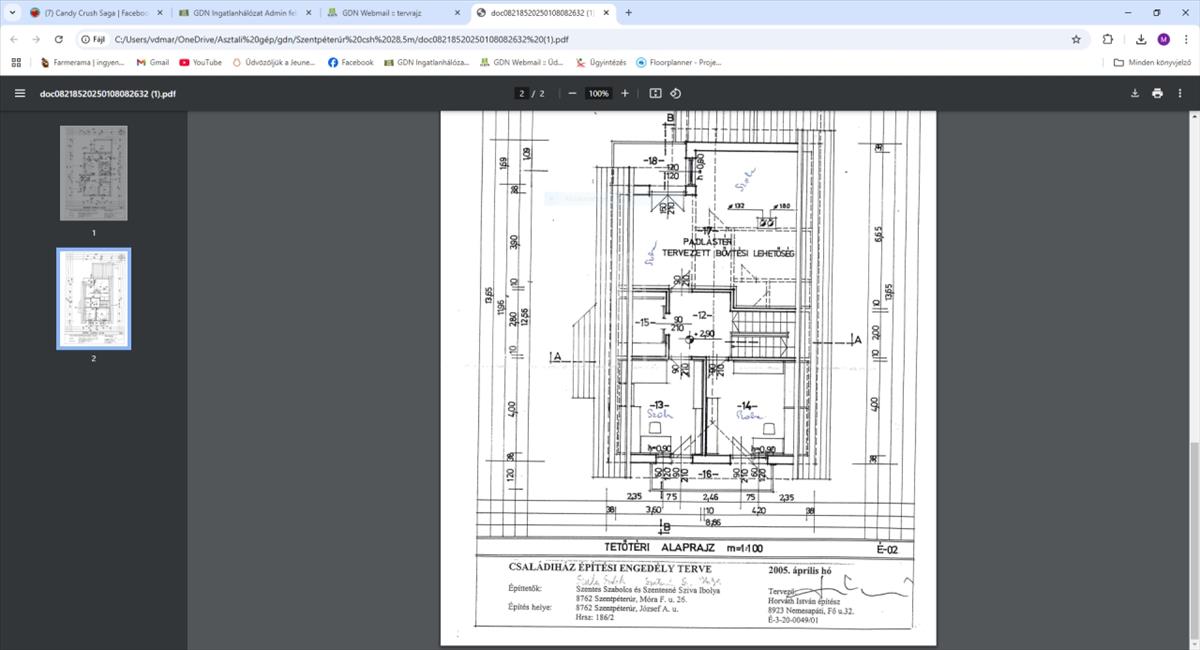This screenshot has height=650, width=1200.
Task: Rotate the PDF counterclockwise
Action: [676, 93]
